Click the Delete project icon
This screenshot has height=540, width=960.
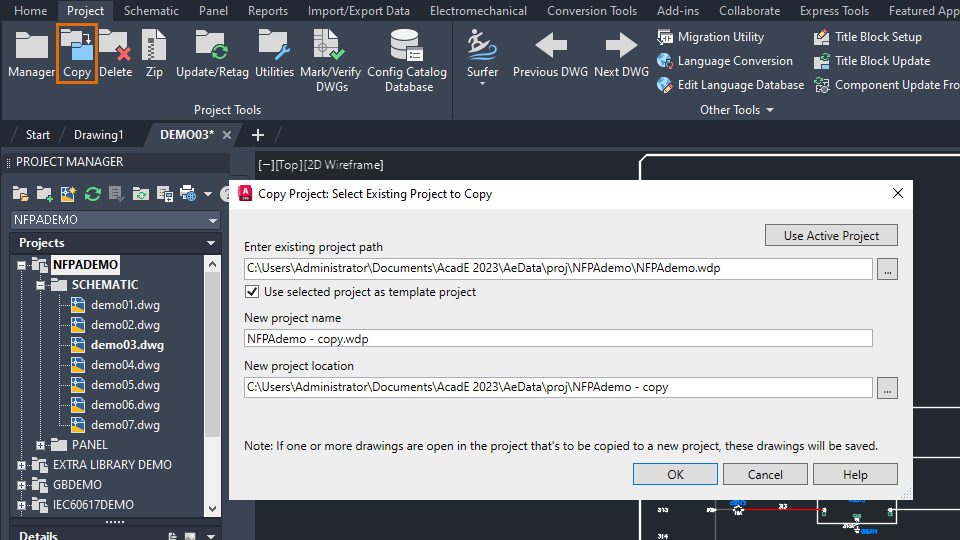pyautogui.click(x=115, y=54)
